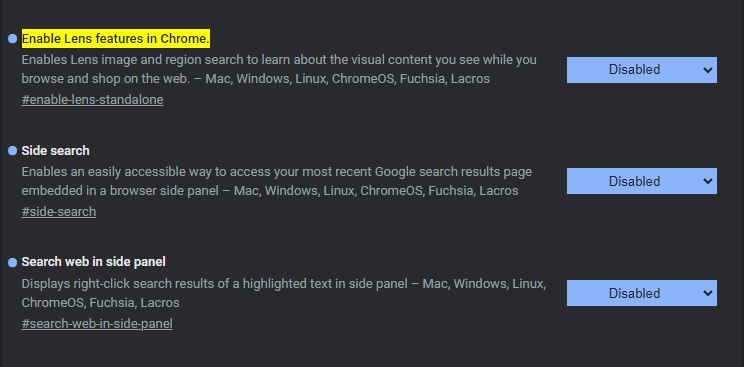The height and width of the screenshot is (367, 744).
Task: Click the chevron arrow on the Side search dropdown
Action: point(707,181)
